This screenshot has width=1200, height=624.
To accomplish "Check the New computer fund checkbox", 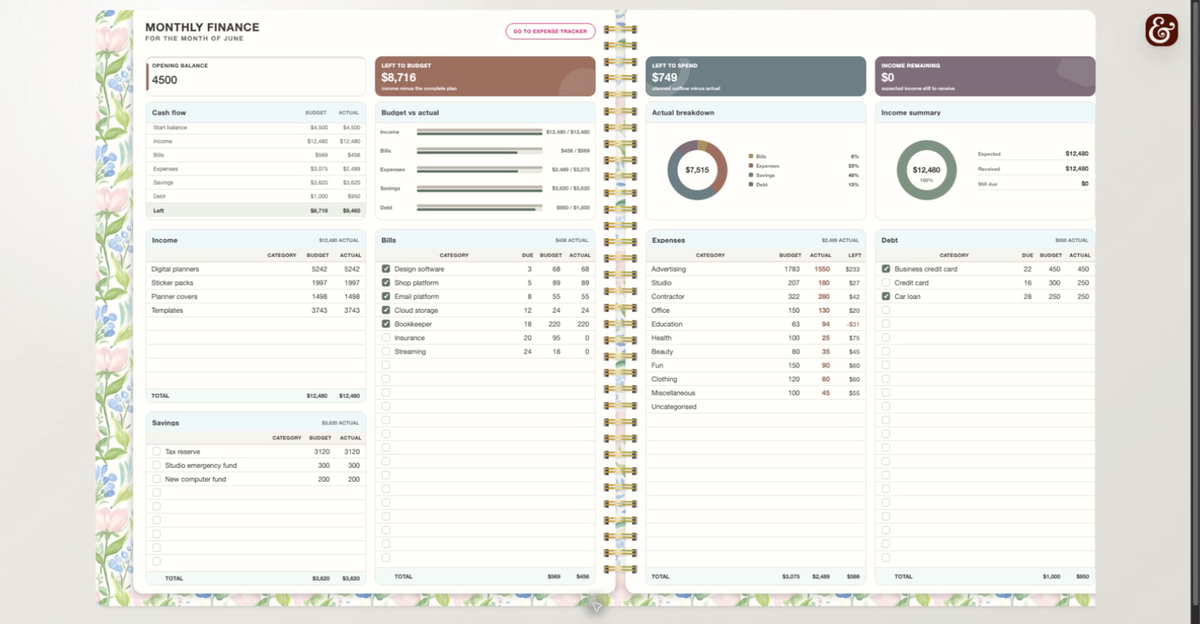I will [x=156, y=479].
